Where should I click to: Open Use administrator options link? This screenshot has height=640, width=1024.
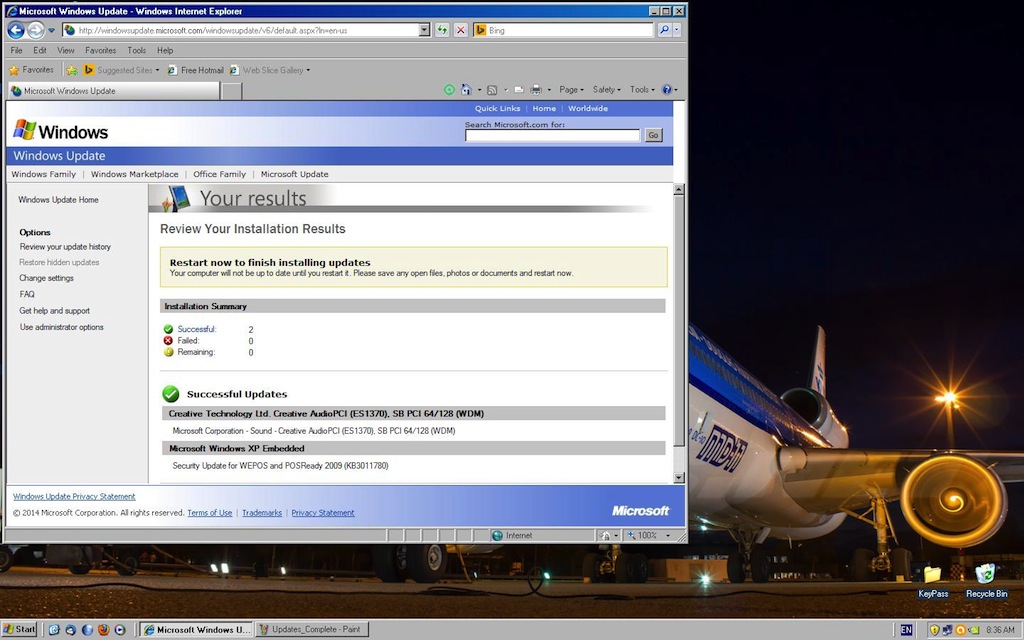click(x=61, y=327)
